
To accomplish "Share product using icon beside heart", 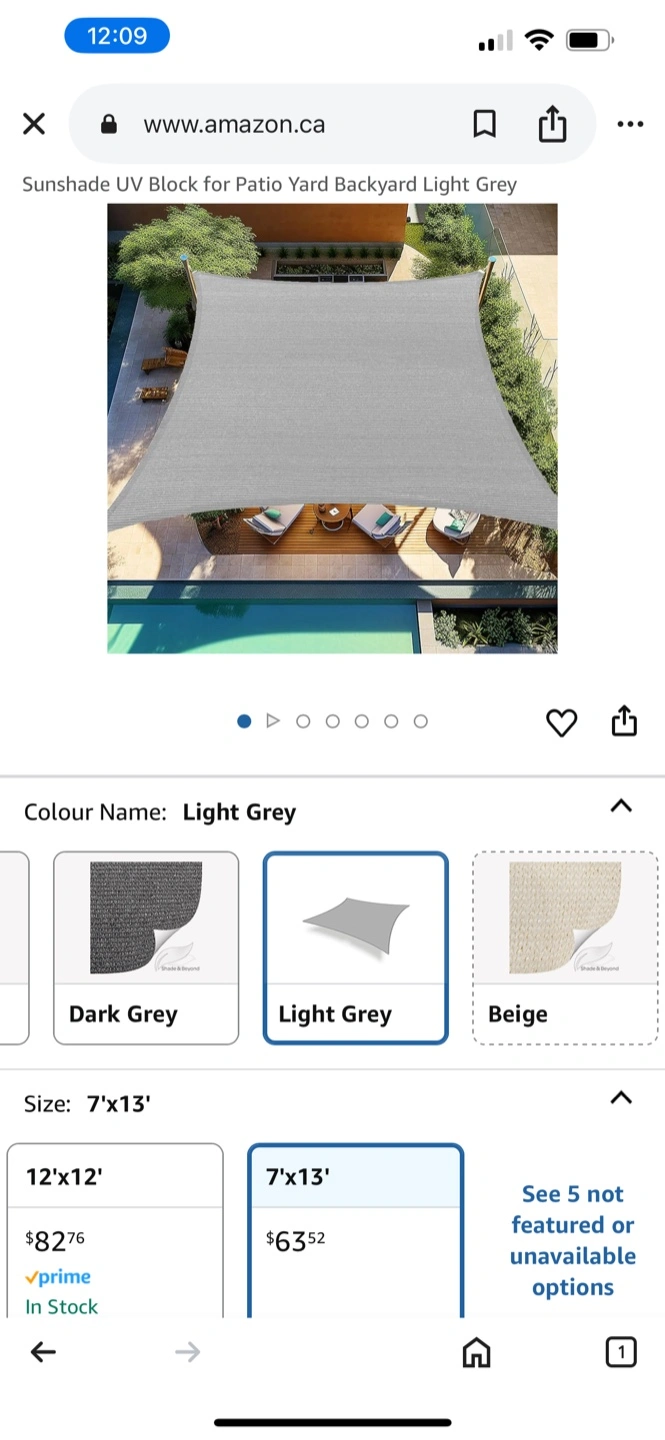I will pyautogui.click(x=624, y=721).
